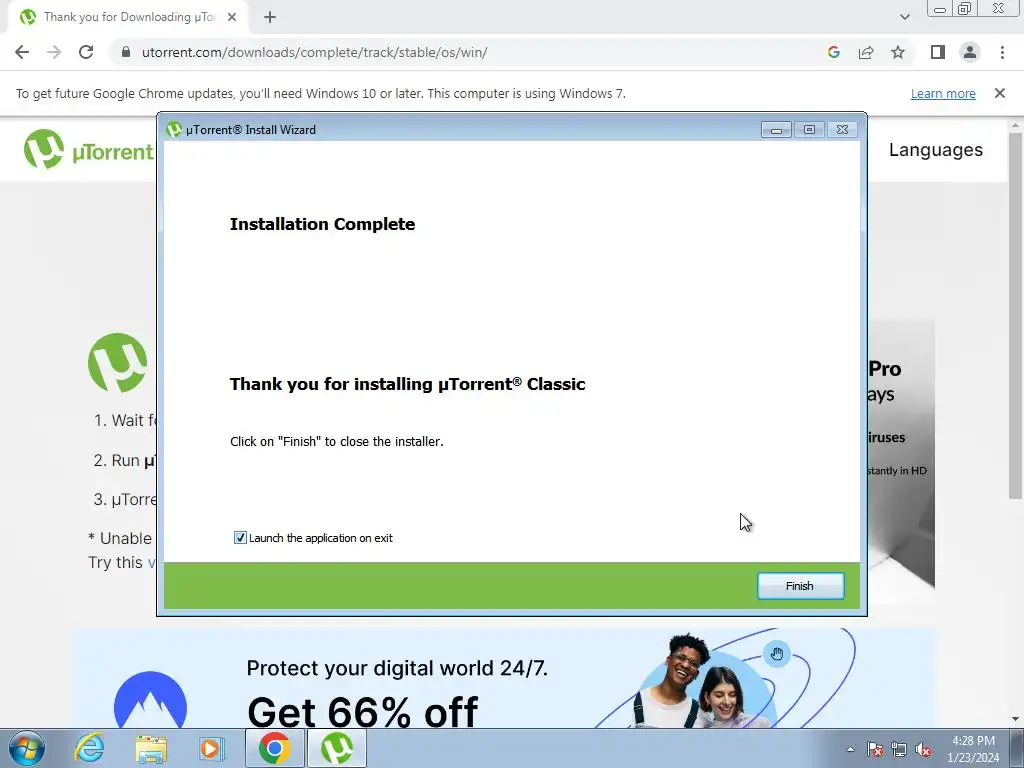This screenshot has width=1024, height=768.
Task: Click the Thank you for installing µTorrent text
Action: coord(408,384)
